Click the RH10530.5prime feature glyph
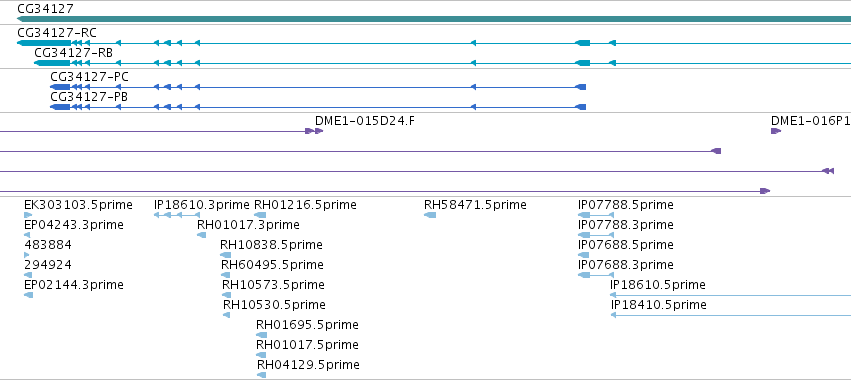This screenshot has width=851, height=380. coord(226,315)
